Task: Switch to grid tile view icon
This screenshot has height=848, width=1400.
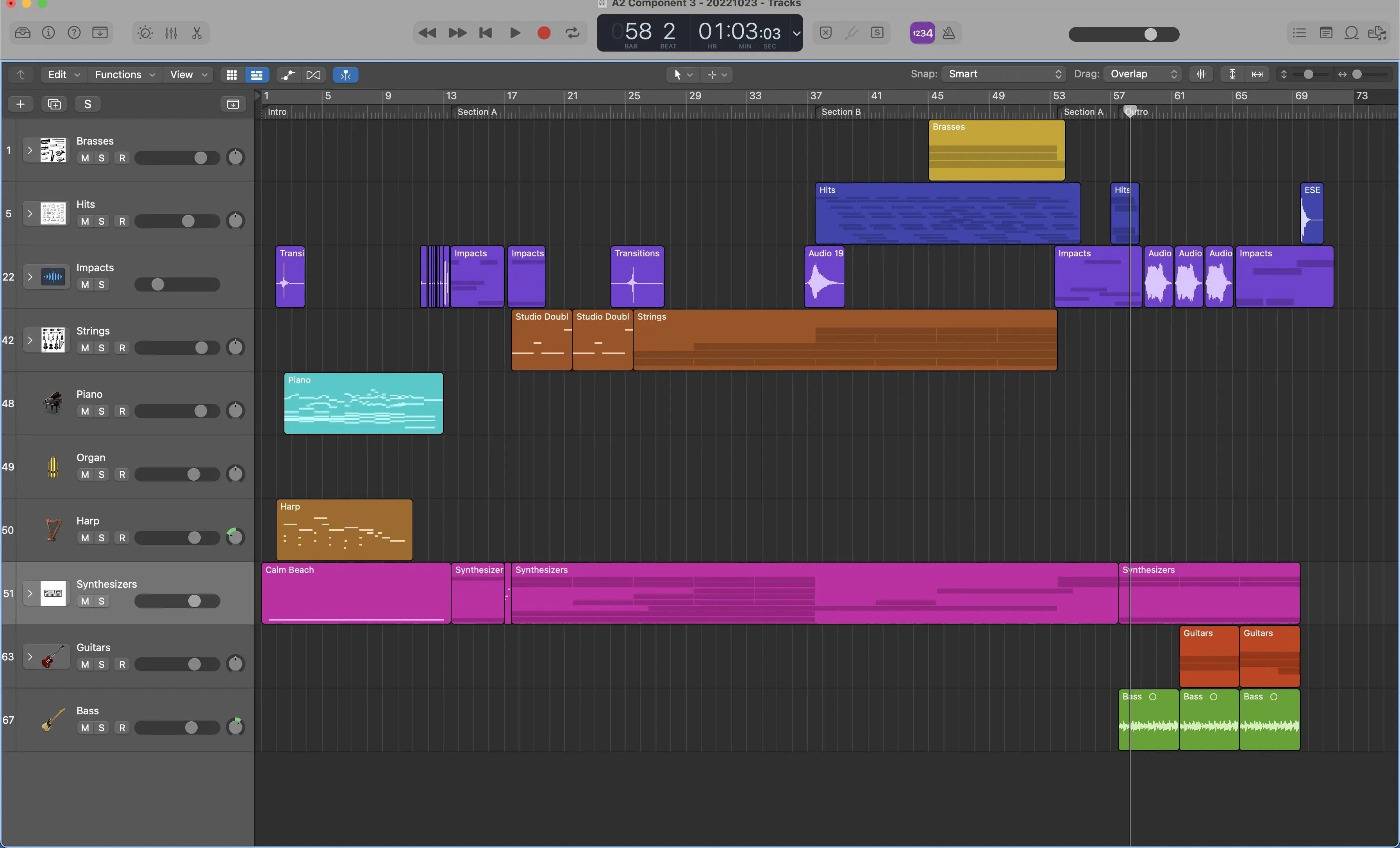Action: pyautogui.click(x=231, y=75)
